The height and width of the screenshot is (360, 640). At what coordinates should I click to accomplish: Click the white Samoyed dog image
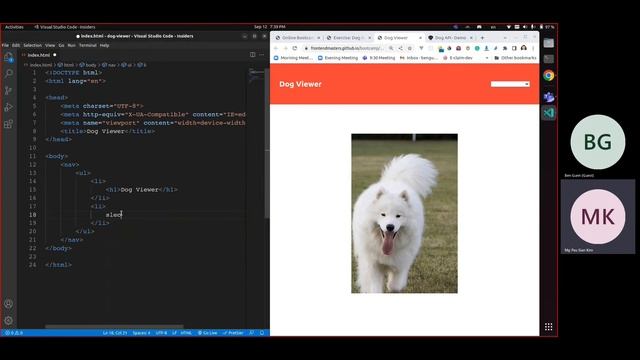coord(404,213)
